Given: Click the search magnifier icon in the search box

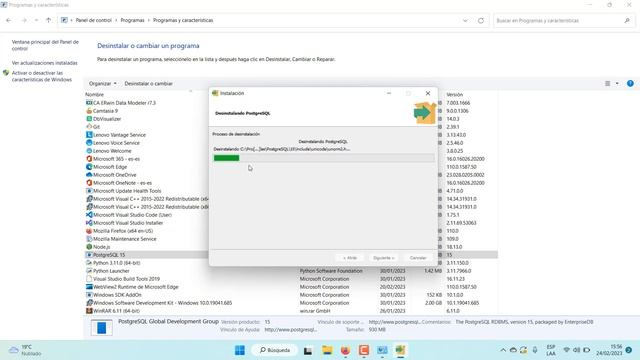Looking at the screenshot, I should click(x=627, y=20).
